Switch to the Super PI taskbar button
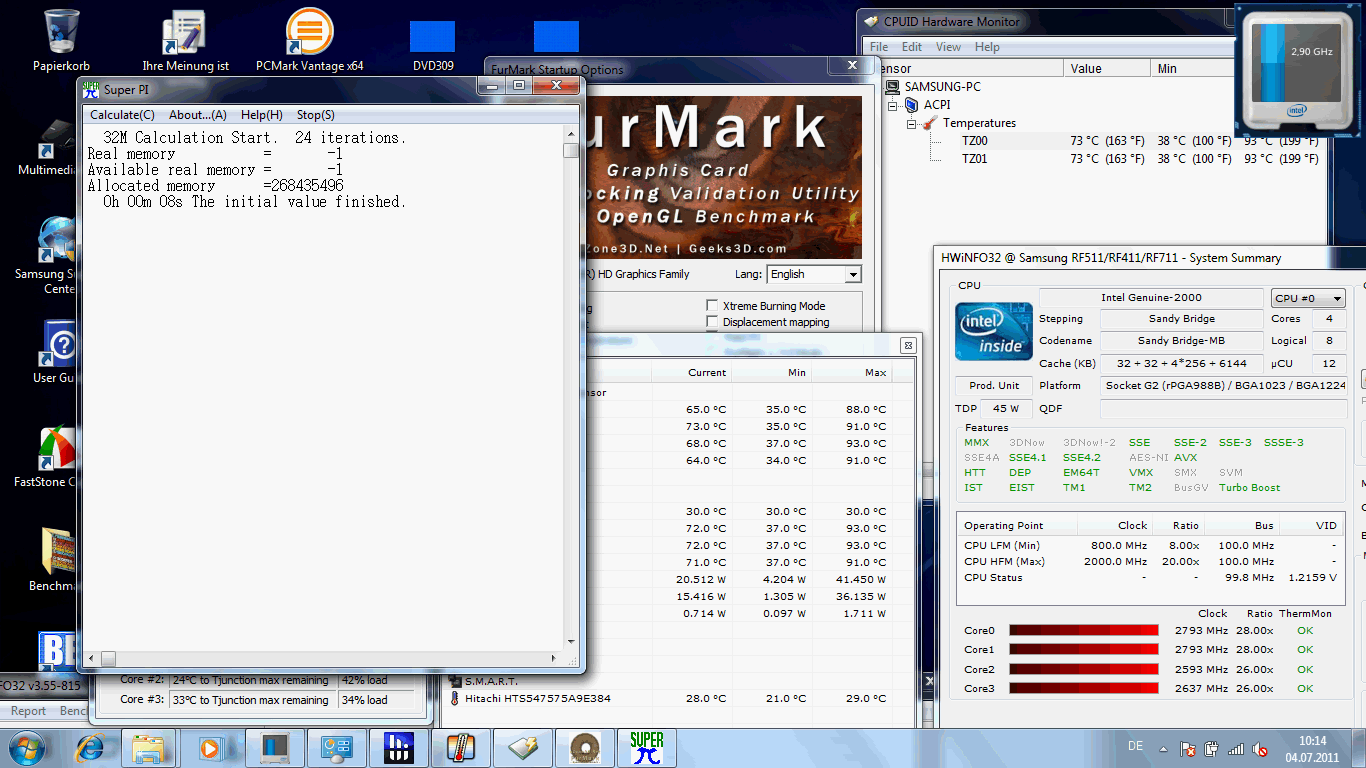 click(647, 748)
